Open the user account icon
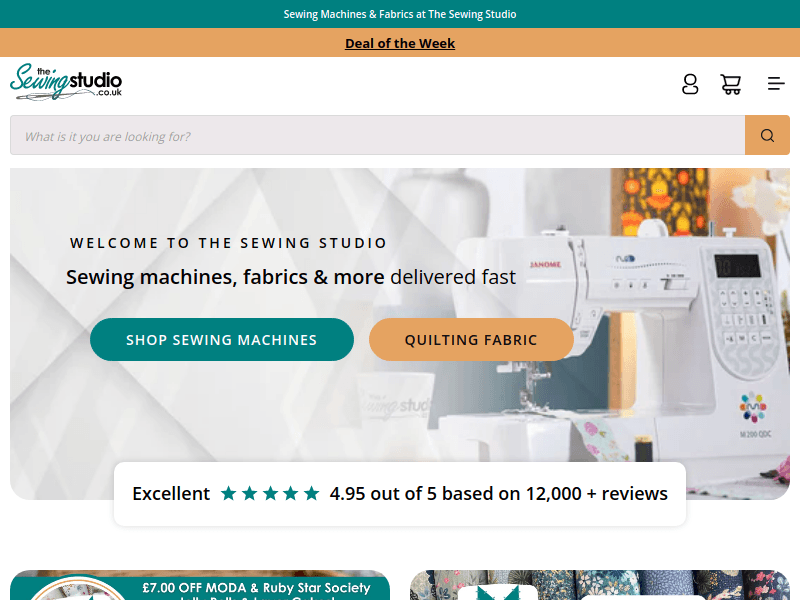This screenshot has height=600, width=800. (x=690, y=84)
